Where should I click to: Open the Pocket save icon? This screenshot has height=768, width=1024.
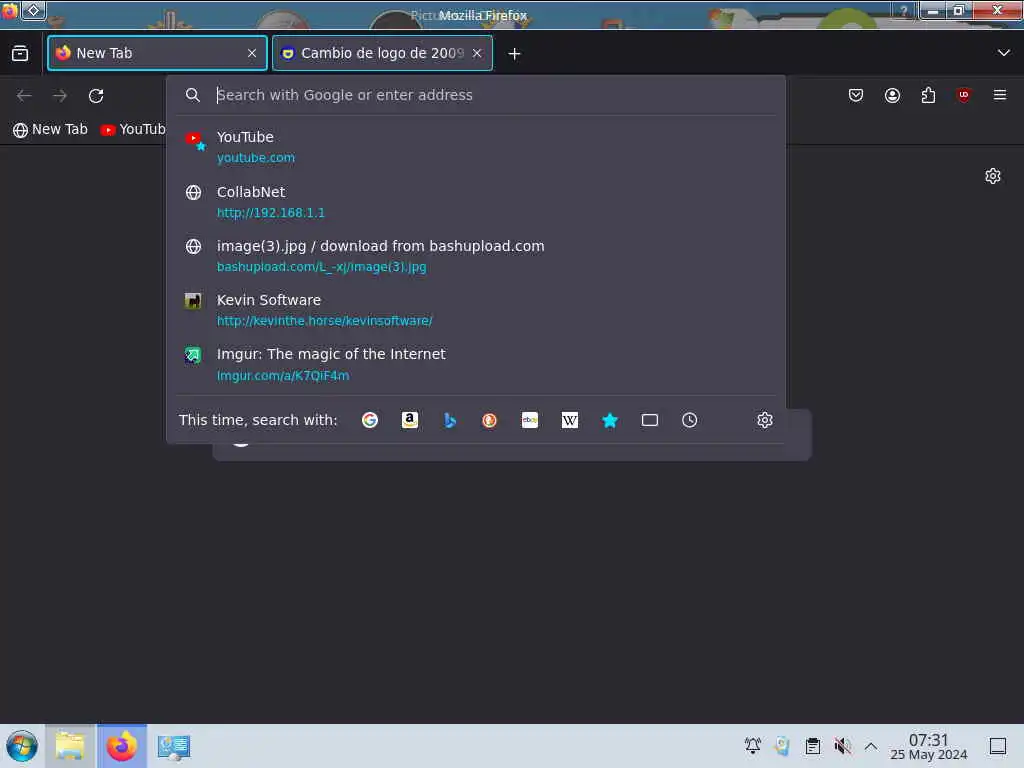click(x=856, y=95)
